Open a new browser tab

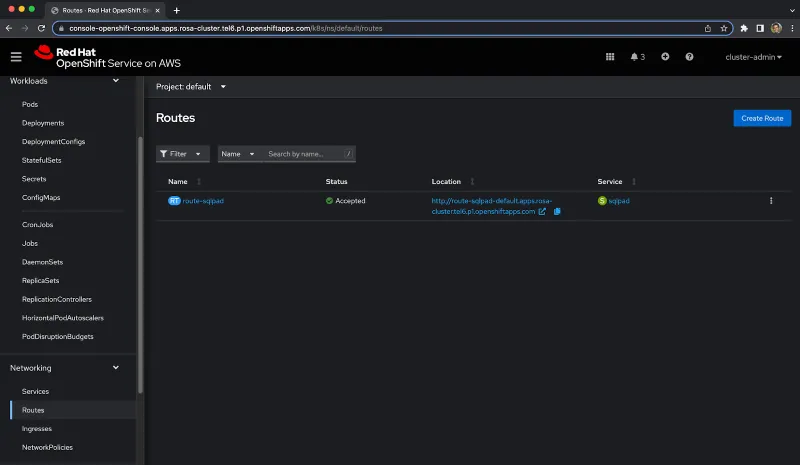point(177,10)
